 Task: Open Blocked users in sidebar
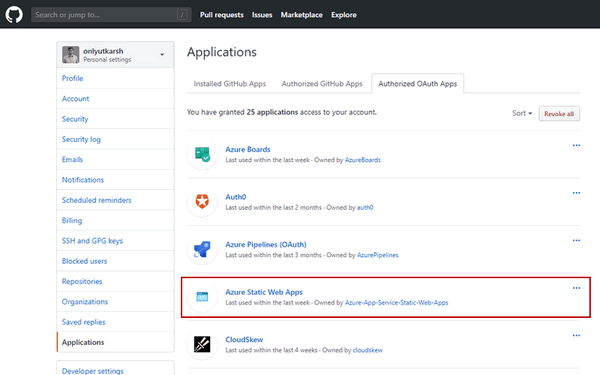[x=115, y=261]
